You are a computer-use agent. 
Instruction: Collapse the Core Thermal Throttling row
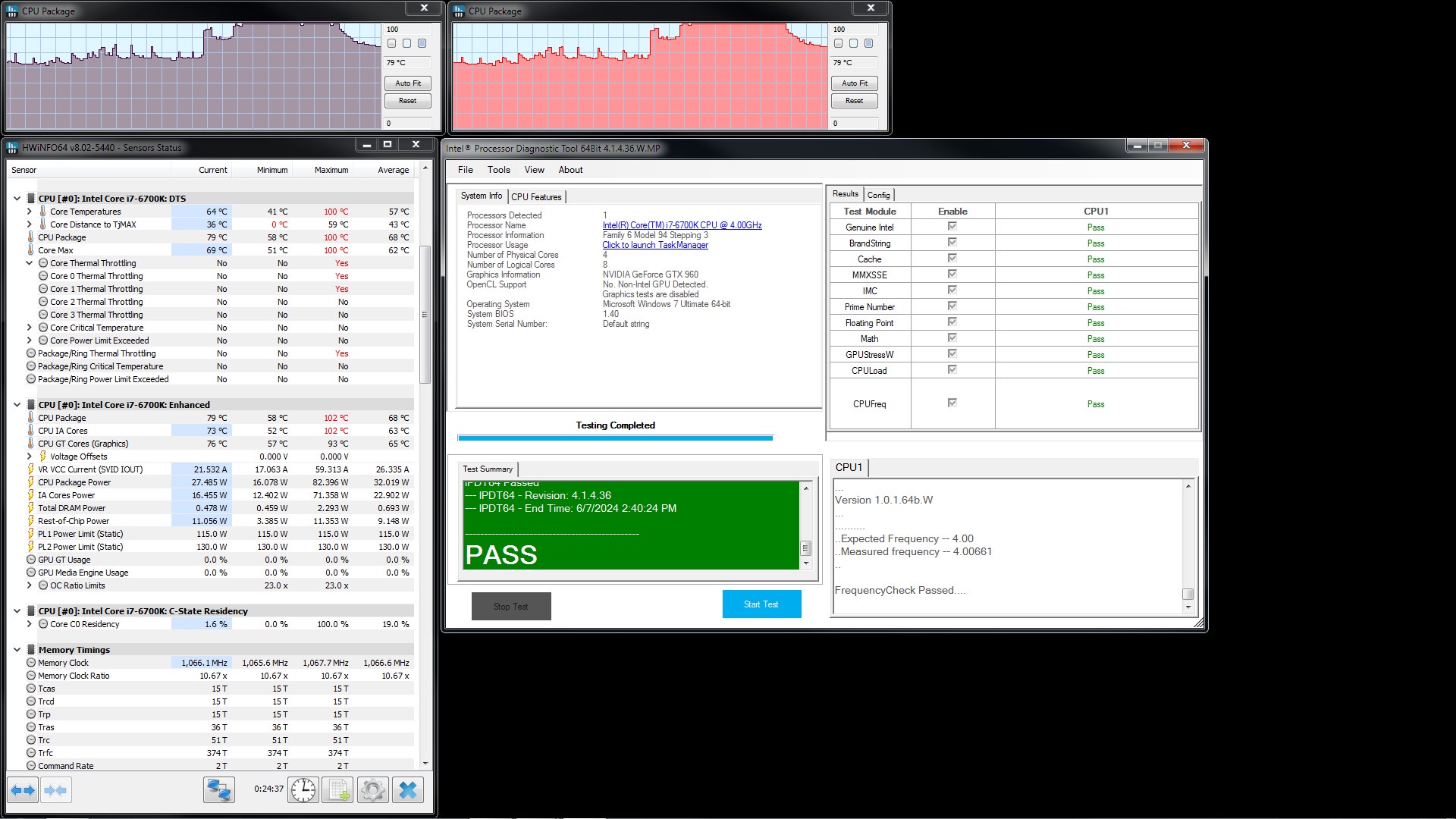pyautogui.click(x=30, y=263)
